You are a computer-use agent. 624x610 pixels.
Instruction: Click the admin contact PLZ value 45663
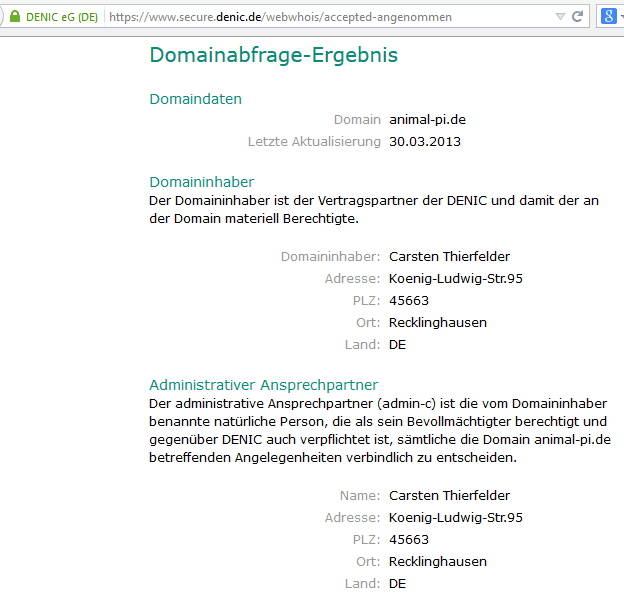(409, 540)
